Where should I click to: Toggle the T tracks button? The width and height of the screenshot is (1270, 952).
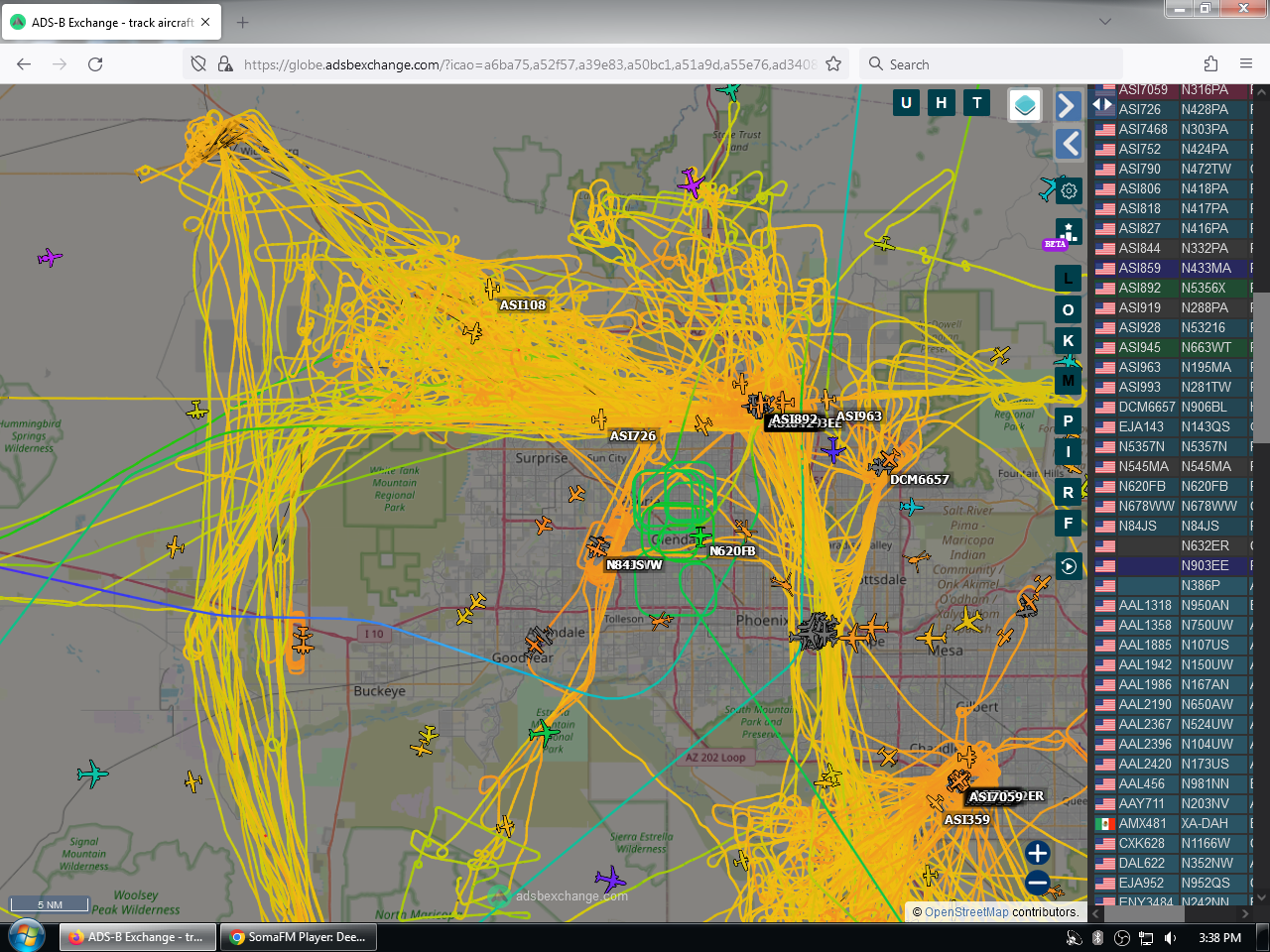977,102
